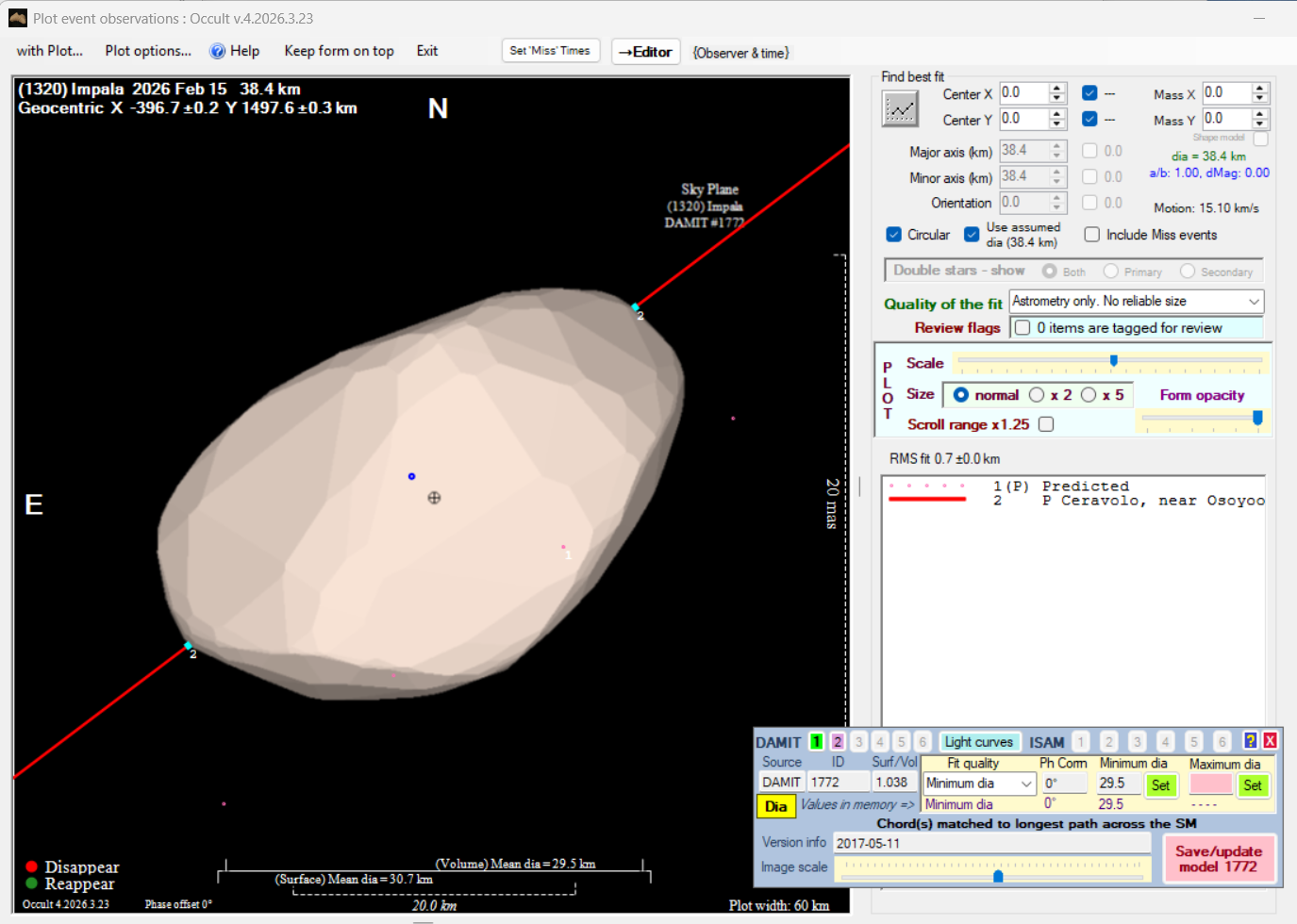Adjust the plot Scale slider

pos(1114,361)
